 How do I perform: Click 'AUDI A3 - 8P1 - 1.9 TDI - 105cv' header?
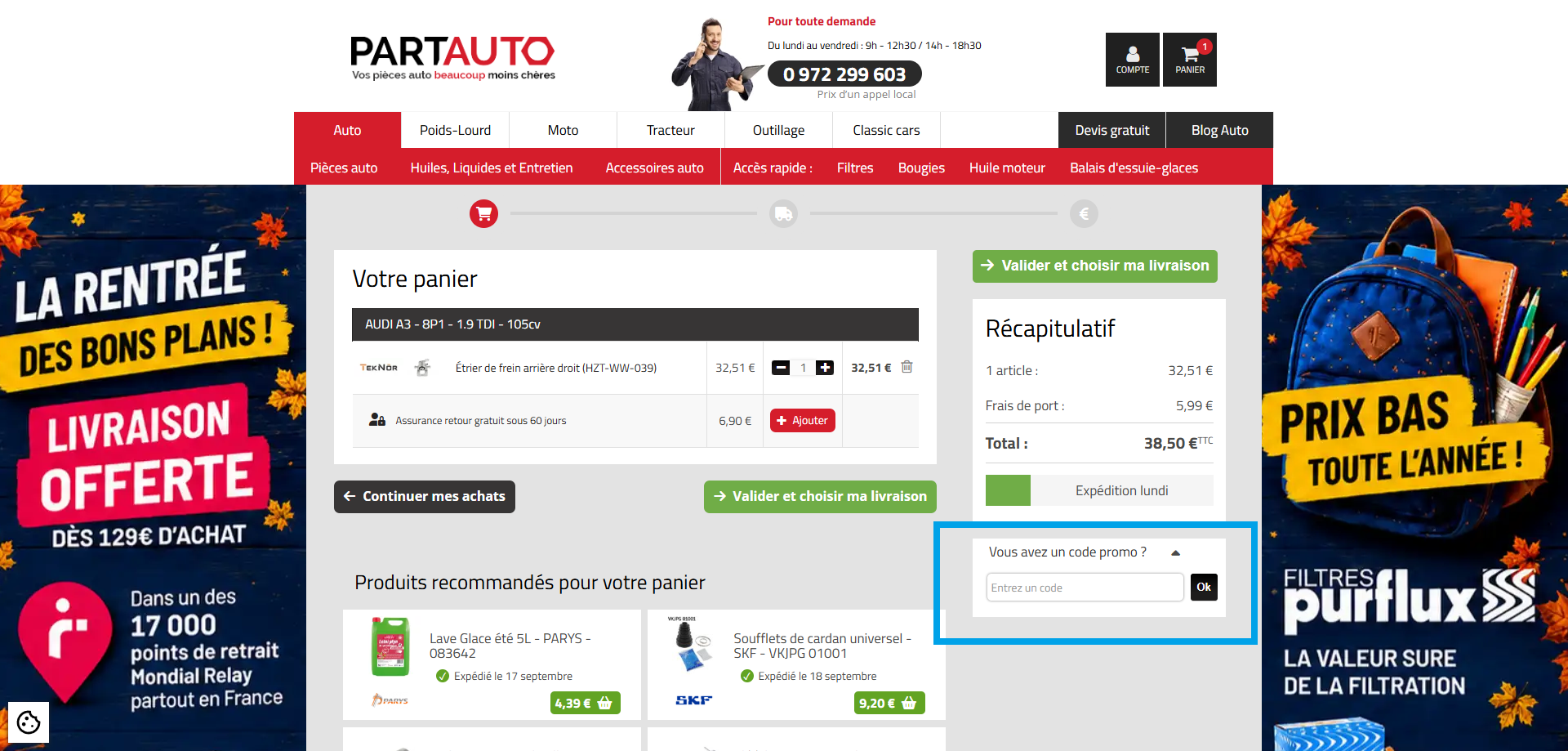635,324
